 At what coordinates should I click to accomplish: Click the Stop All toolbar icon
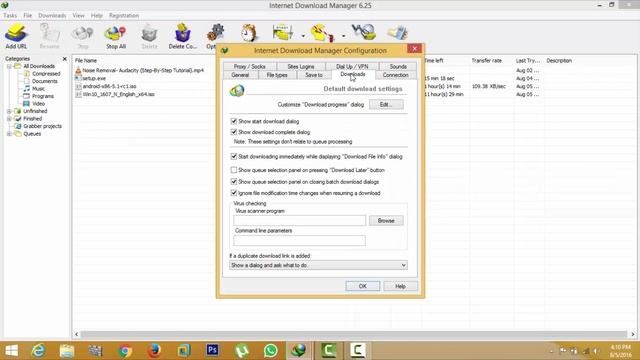[x=116, y=36]
